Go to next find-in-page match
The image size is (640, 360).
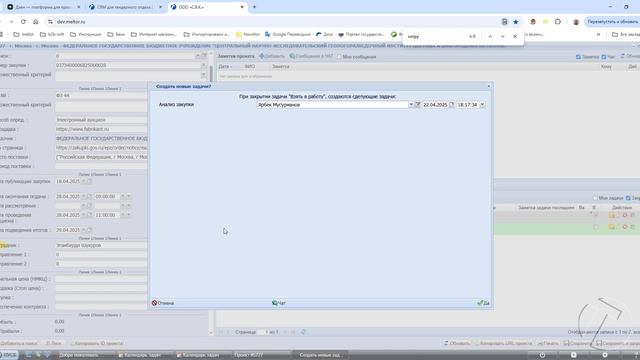tap(502, 36)
